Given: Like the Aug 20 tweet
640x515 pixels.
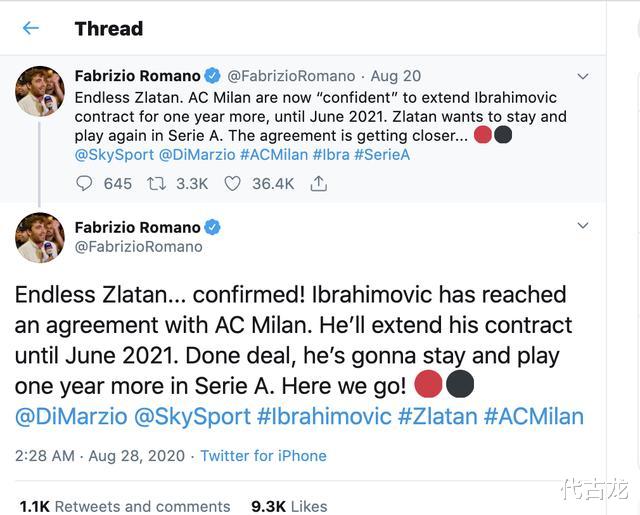Looking at the screenshot, I should 232,183.
